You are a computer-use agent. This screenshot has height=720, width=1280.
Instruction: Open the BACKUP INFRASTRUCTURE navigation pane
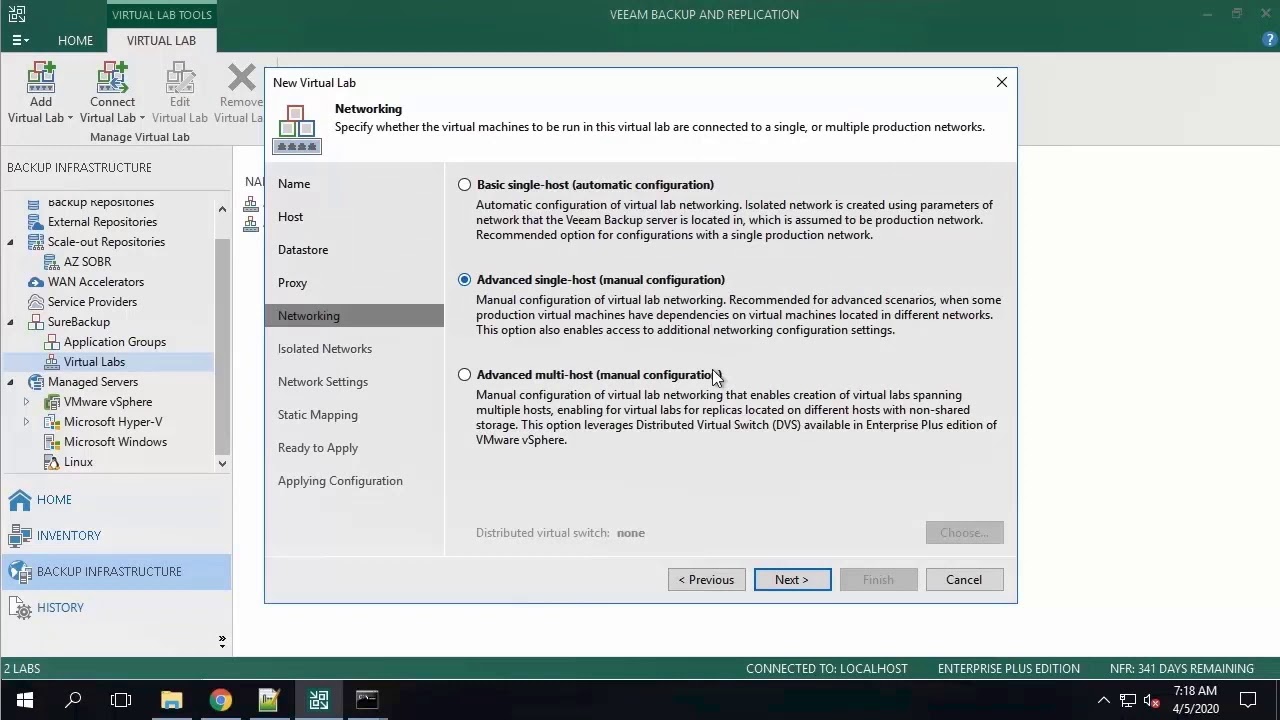[116, 572]
